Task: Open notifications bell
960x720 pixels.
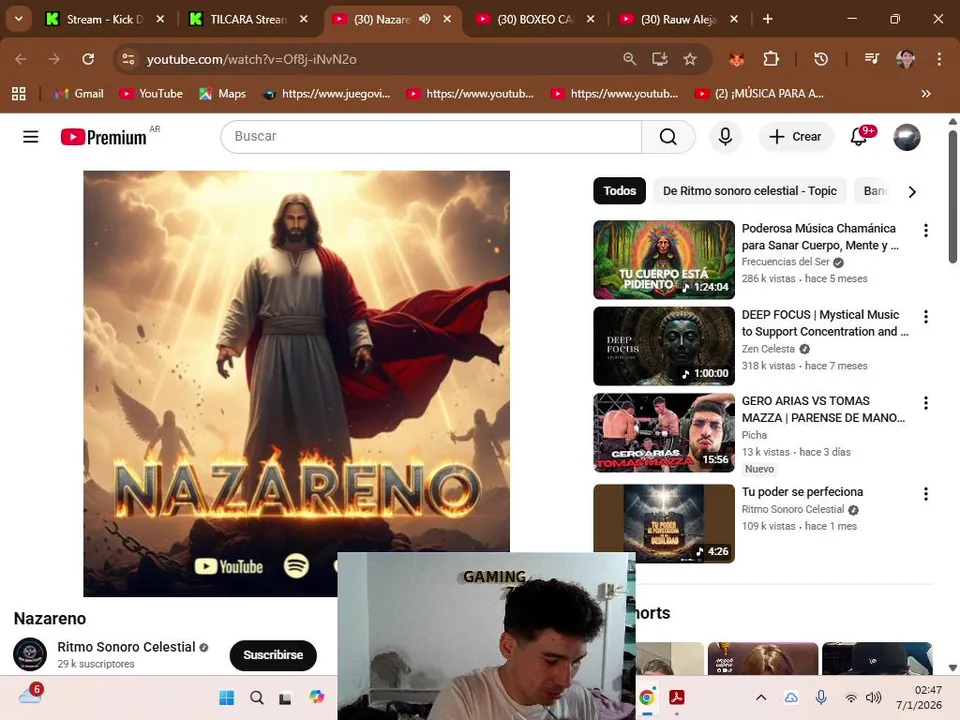Action: [859, 137]
